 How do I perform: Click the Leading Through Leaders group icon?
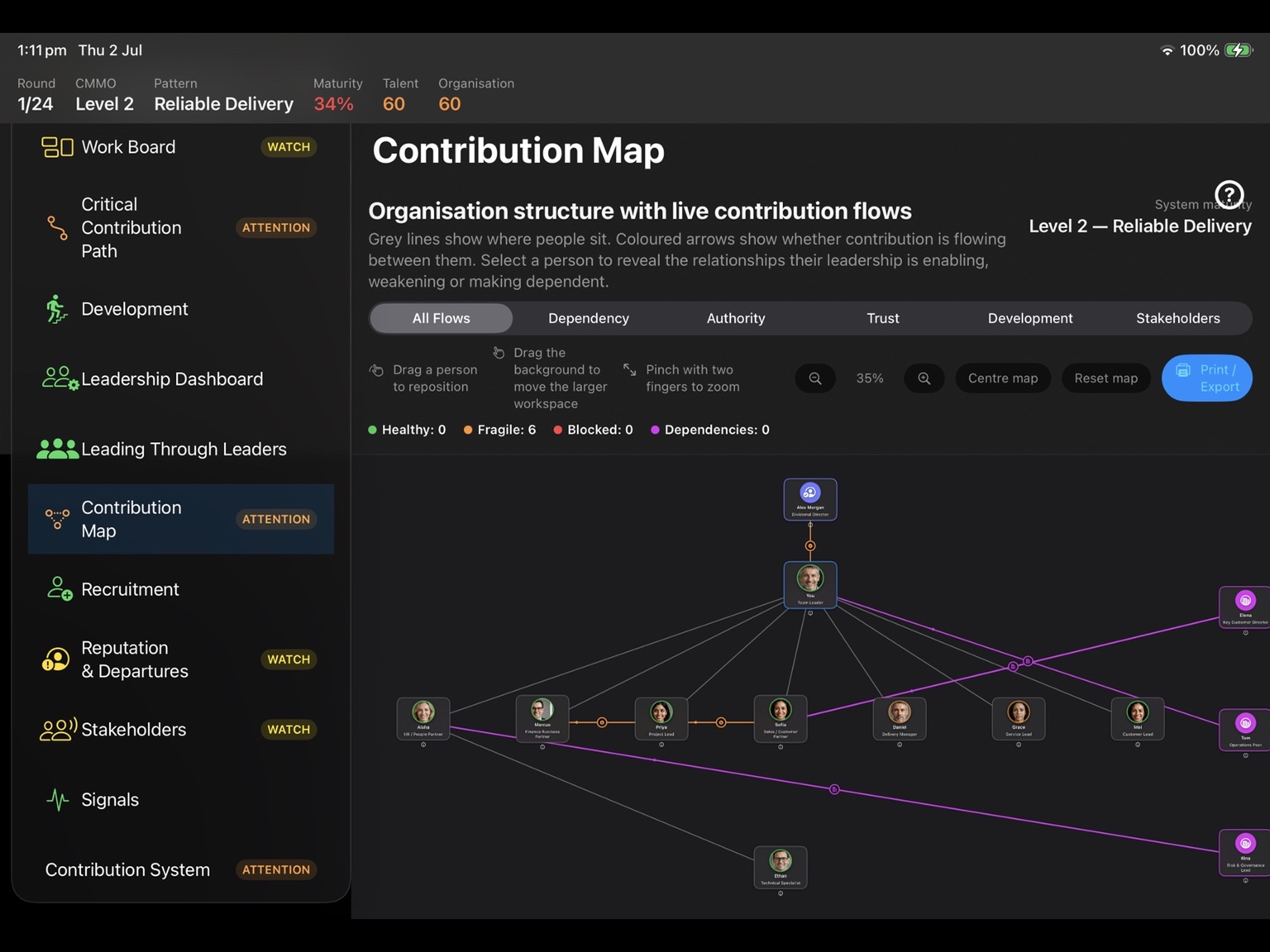(x=58, y=449)
